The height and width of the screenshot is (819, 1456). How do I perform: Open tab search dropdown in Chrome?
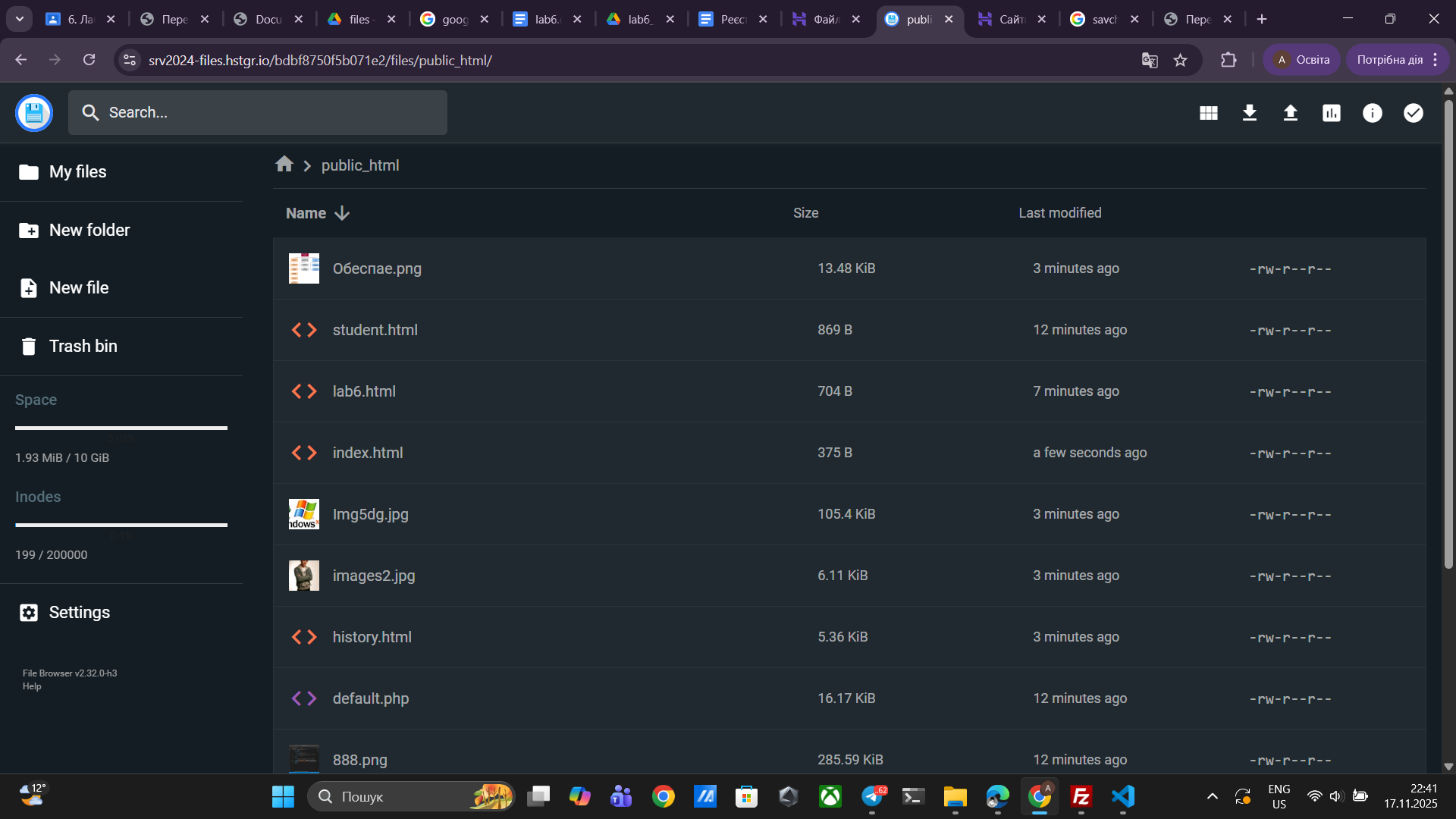(x=20, y=19)
